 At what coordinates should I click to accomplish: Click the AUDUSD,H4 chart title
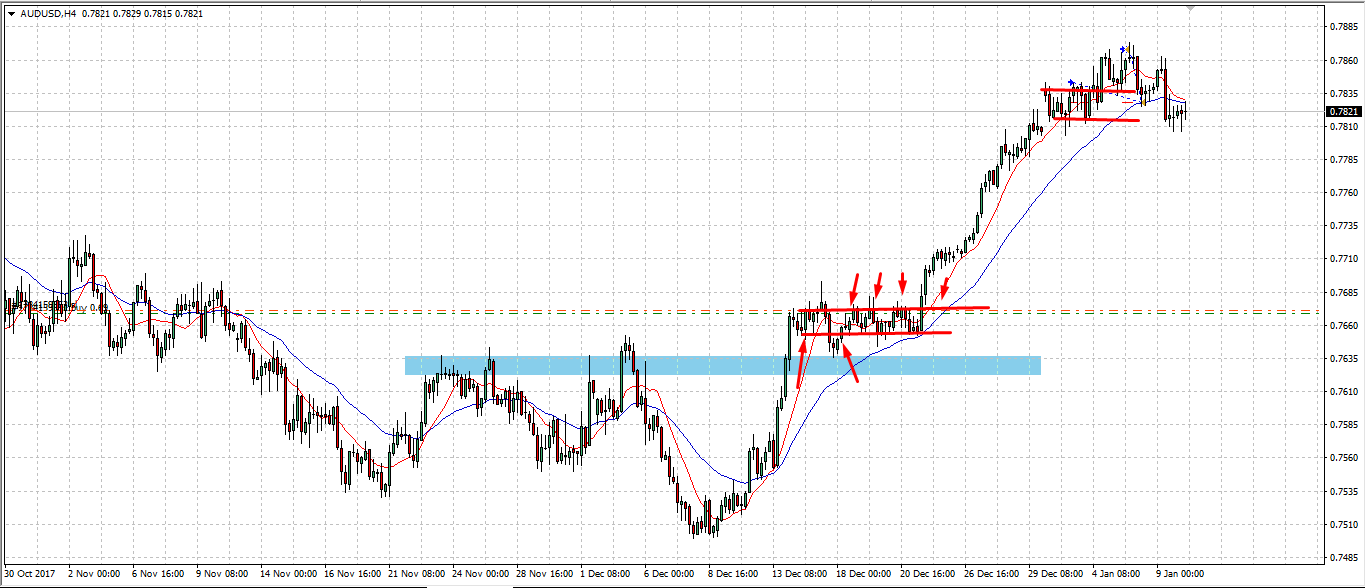coord(49,14)
